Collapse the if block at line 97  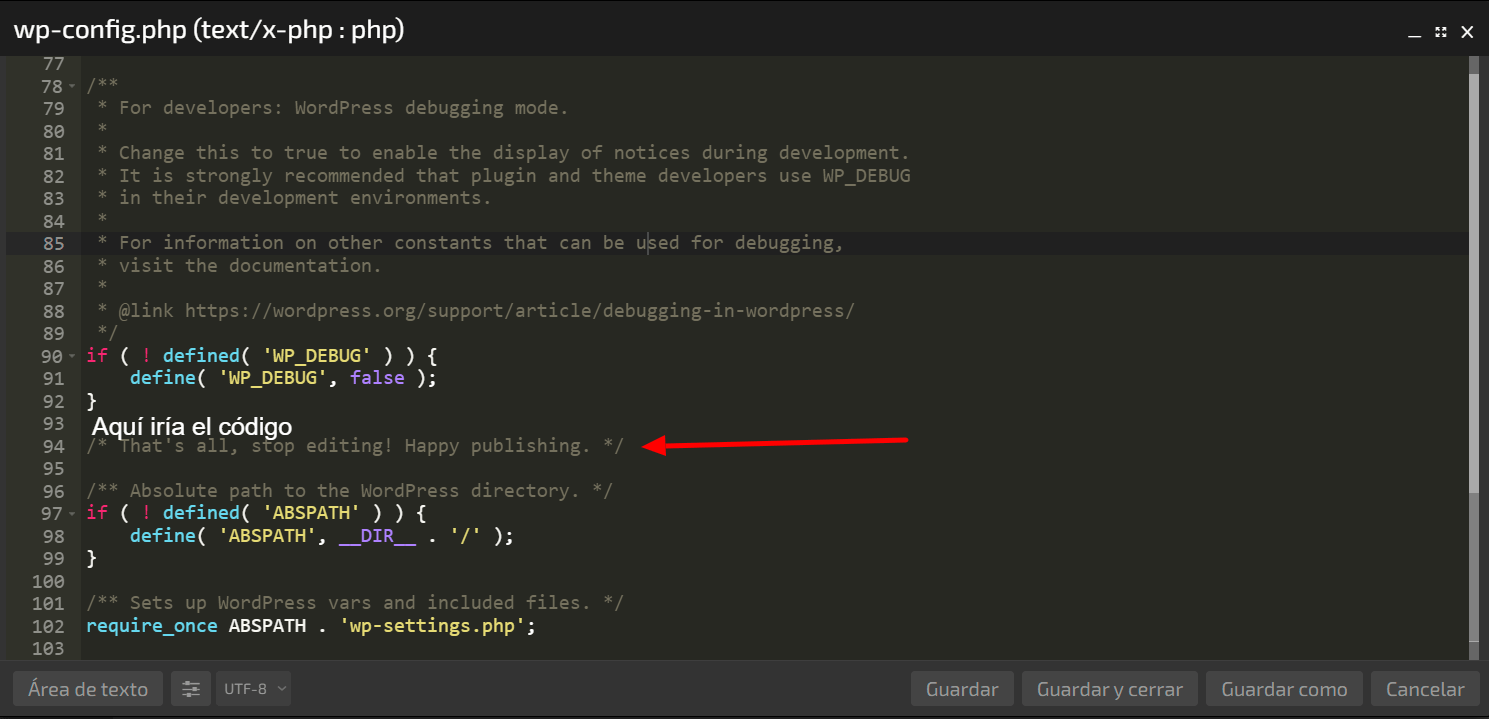72,513
